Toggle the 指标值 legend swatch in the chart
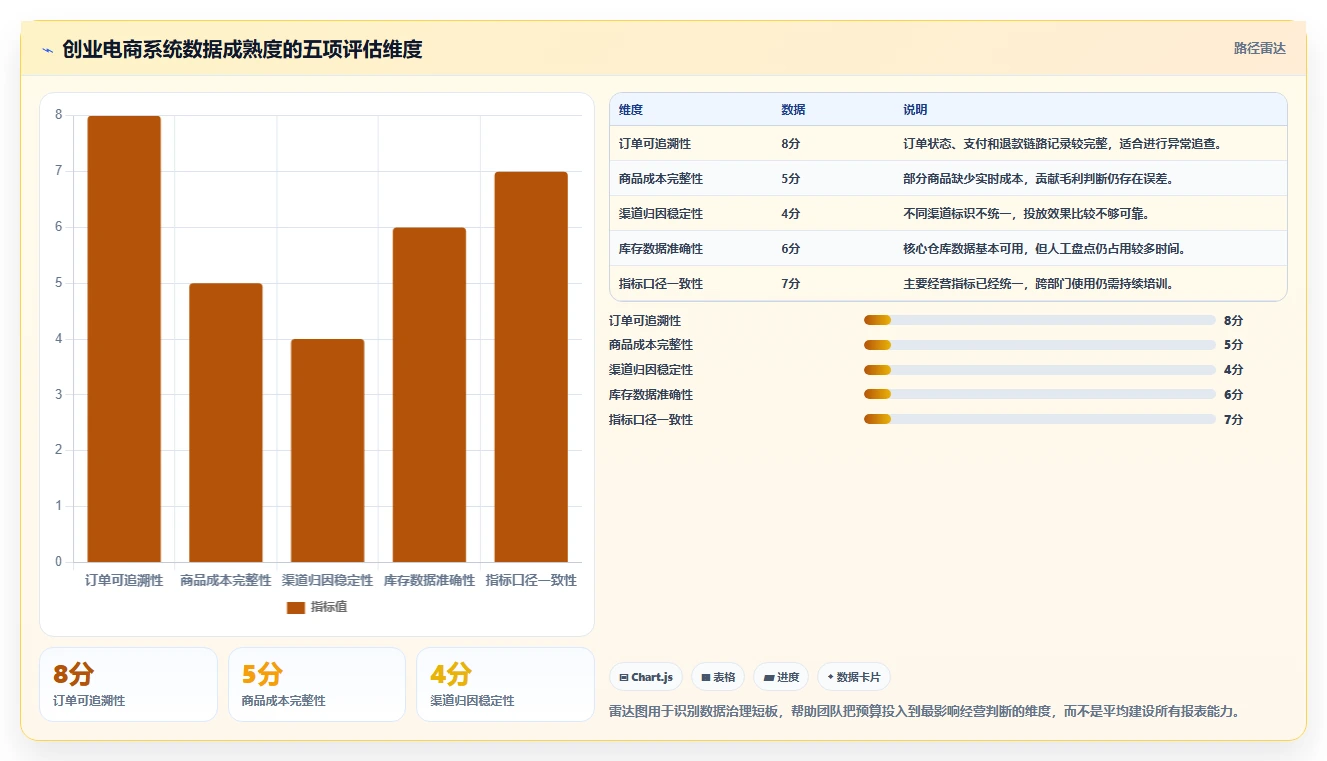 295,607
